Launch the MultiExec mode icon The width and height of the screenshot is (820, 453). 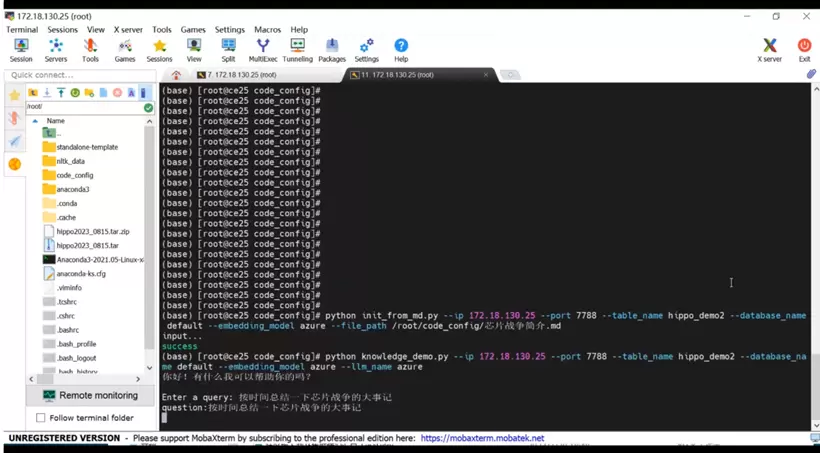point(263,50)
